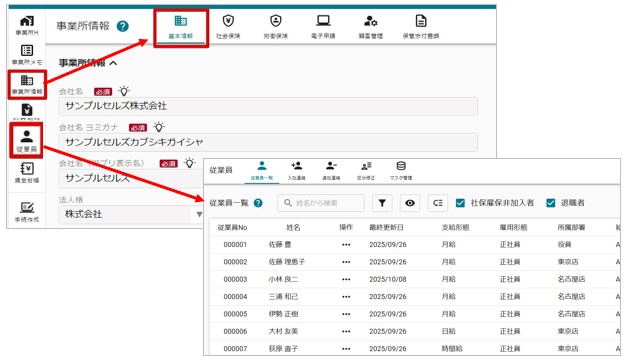The image size is (626, 361).
Task: Open the 事業所H home icon in sidebar
Action: [27, 25]
